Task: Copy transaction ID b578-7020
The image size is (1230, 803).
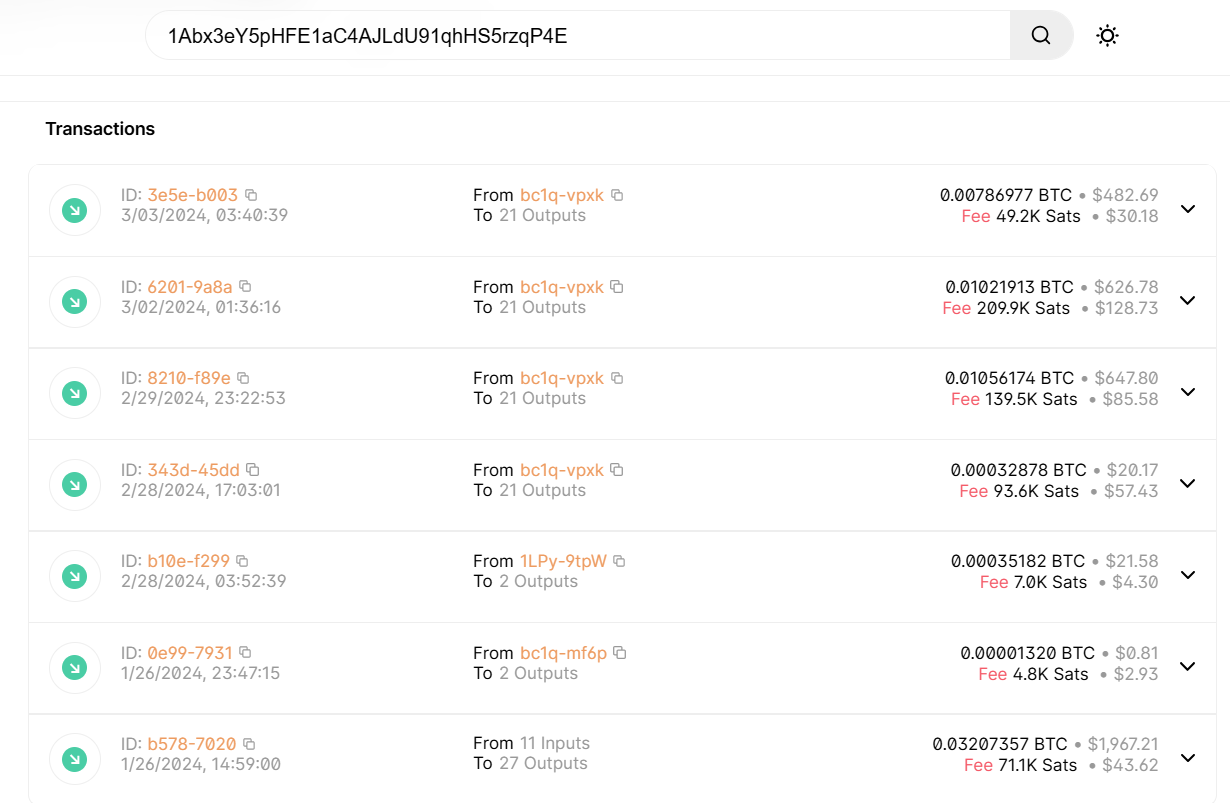Action: click(250, 743)
